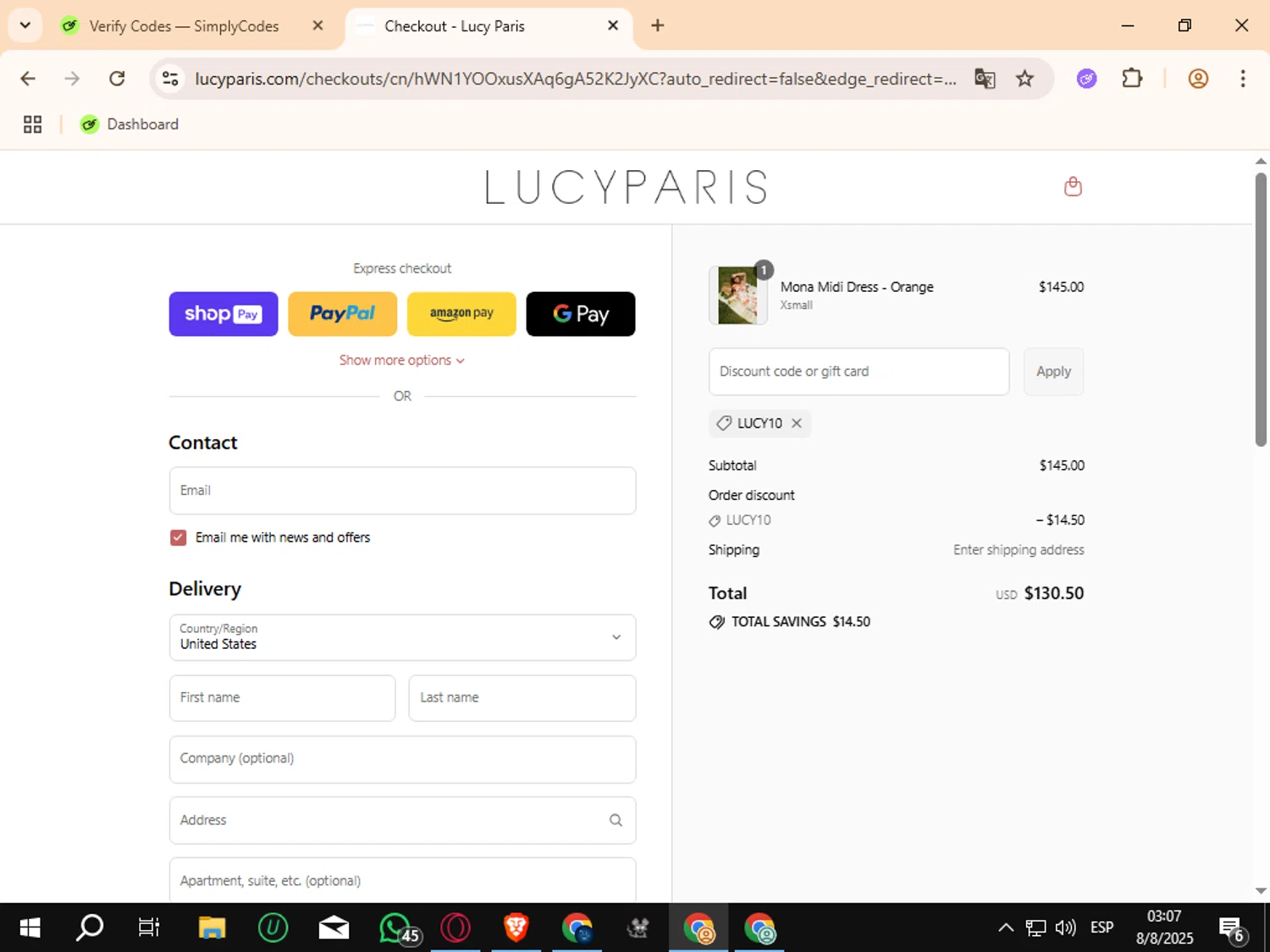1270x952 pixels.
Task: Click the translate page icon
Action: tap(985, 79)
